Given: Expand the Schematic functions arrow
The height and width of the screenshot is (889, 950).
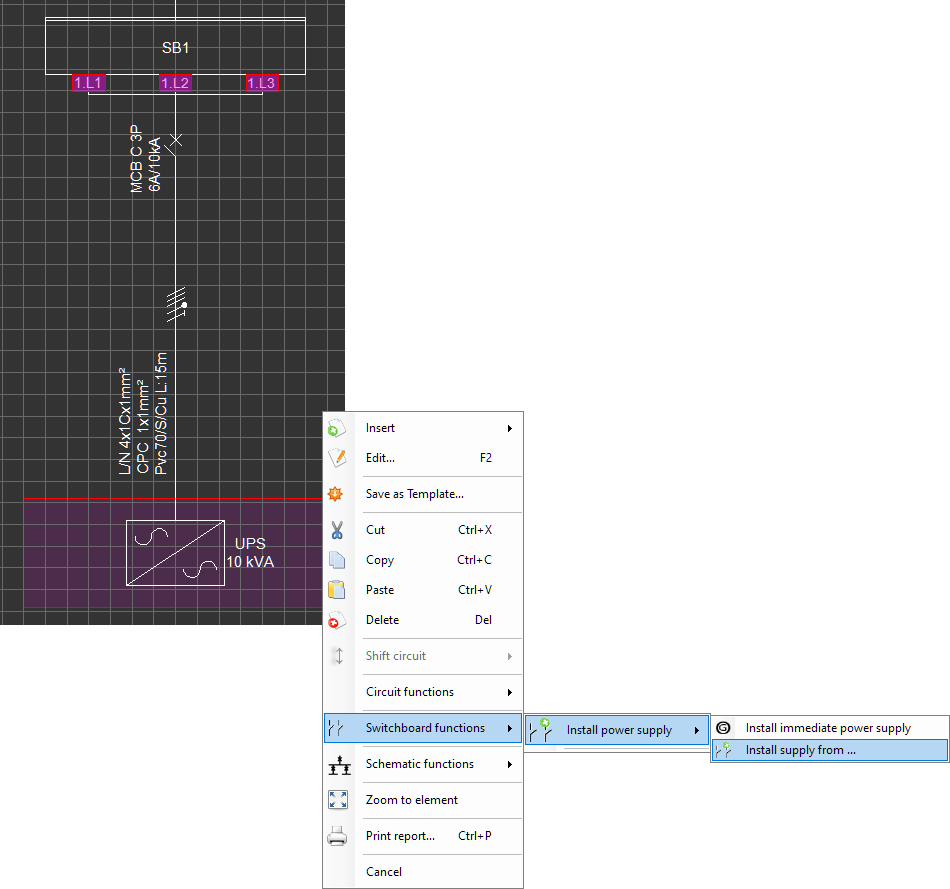Looking at the screenshot, I should (x=510, y=764).
